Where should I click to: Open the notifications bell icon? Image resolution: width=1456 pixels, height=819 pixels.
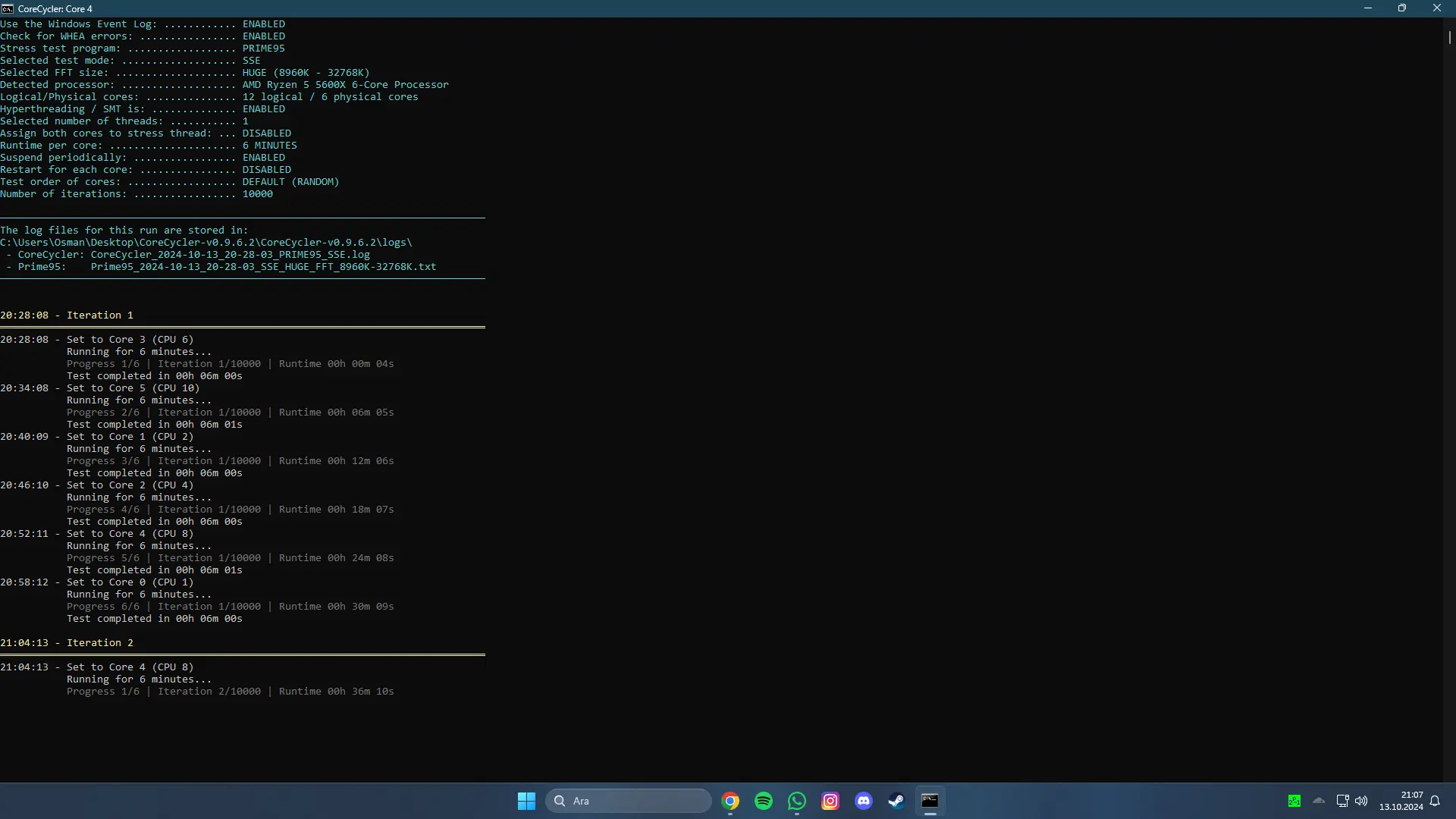pyautogui.click(x=1435, y=801)
